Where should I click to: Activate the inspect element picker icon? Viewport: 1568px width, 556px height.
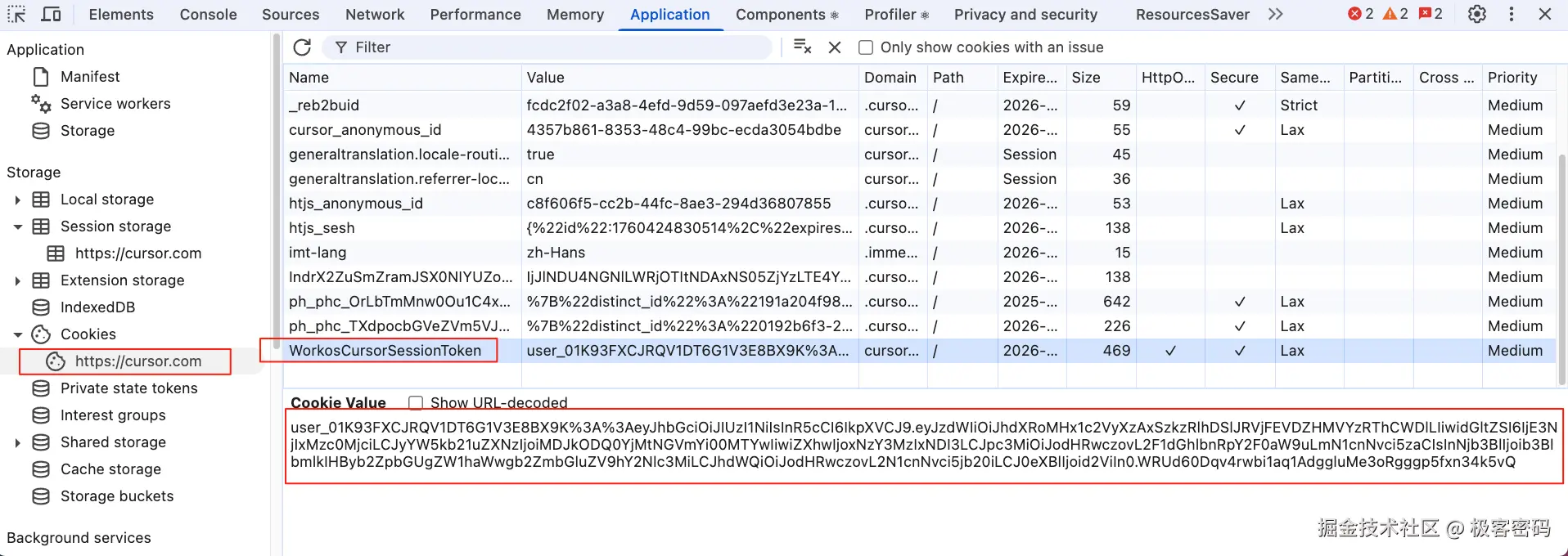(16, 14)
